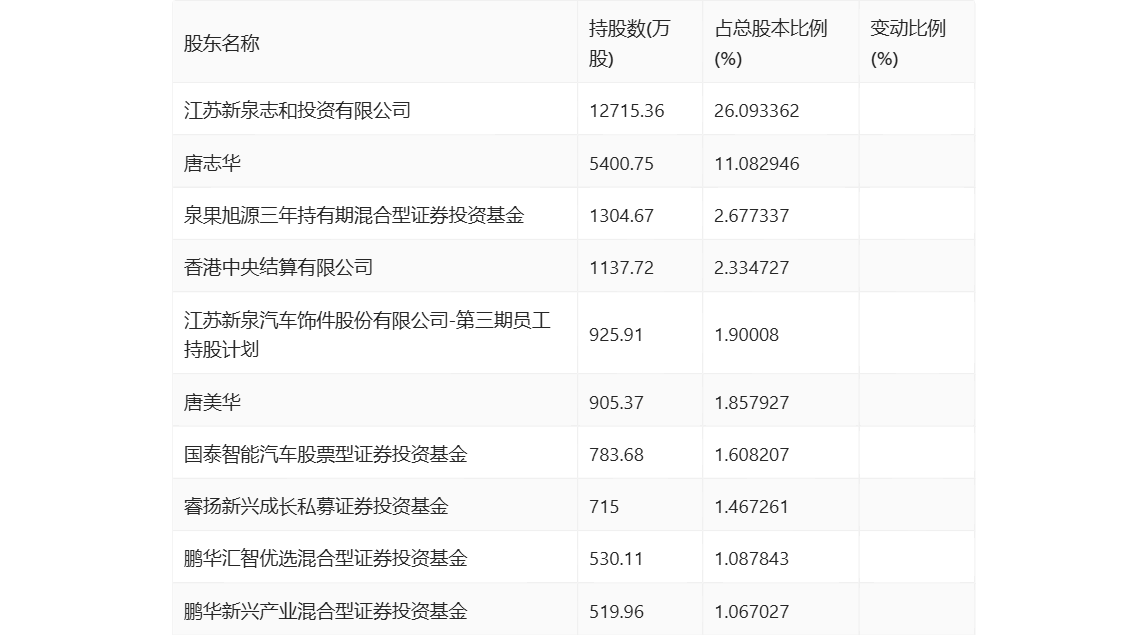The height and width of the screenshot is (635, 1147).
Task: Click the ratio value 1.90008
Action: 746,335
